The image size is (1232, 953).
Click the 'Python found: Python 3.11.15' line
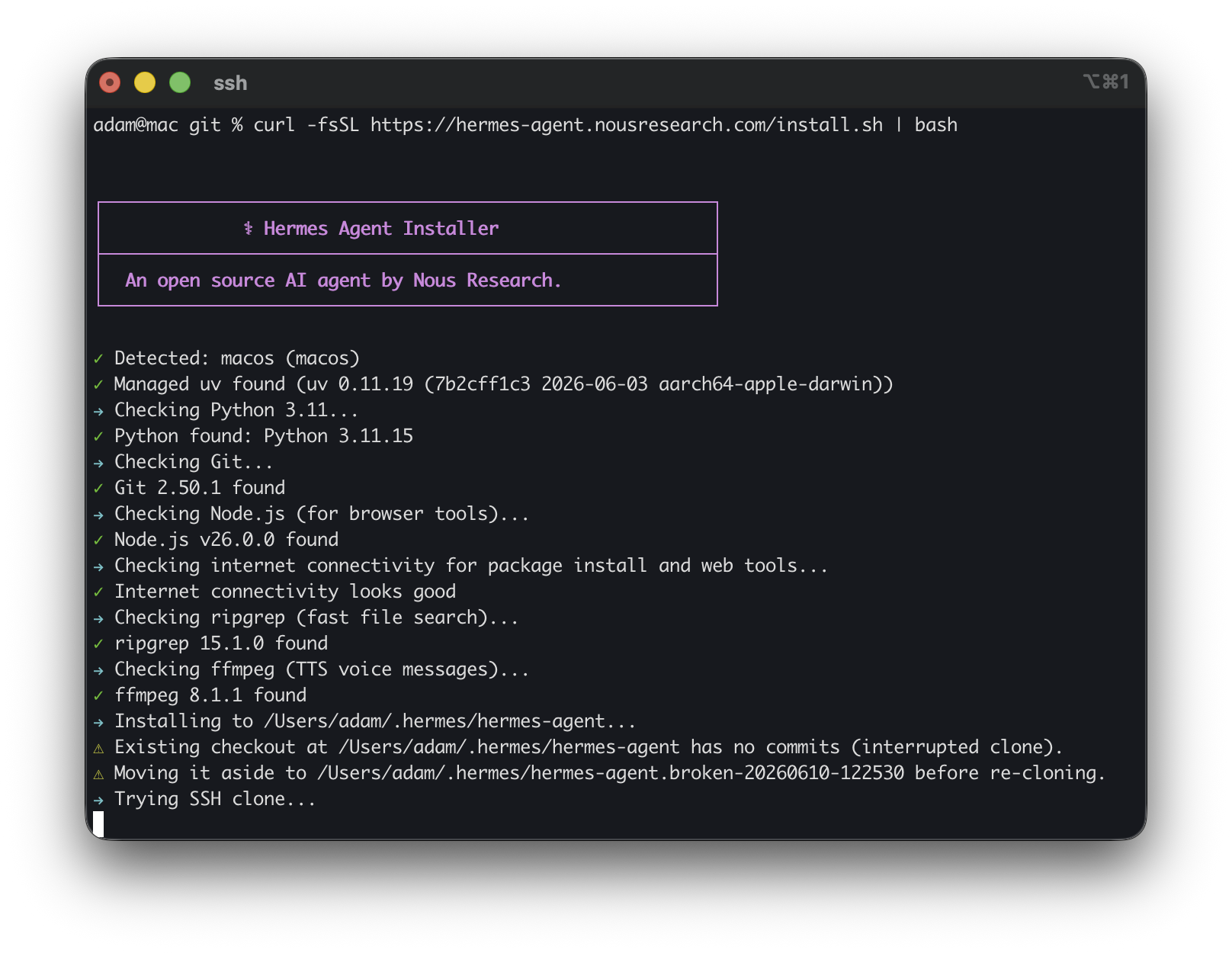tap(264, 436)
